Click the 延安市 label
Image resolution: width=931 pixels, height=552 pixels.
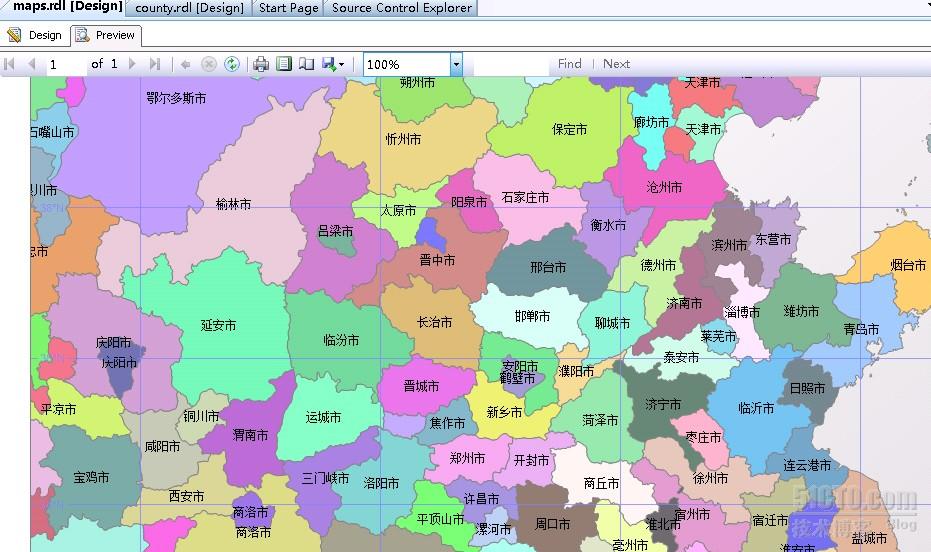pyautogui.click(x=218, y=325)
